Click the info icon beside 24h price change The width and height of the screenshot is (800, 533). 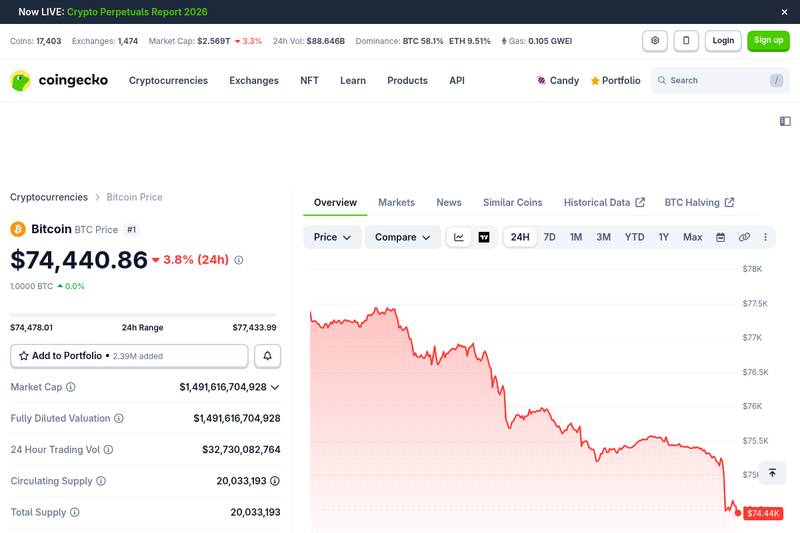(238, 260)
